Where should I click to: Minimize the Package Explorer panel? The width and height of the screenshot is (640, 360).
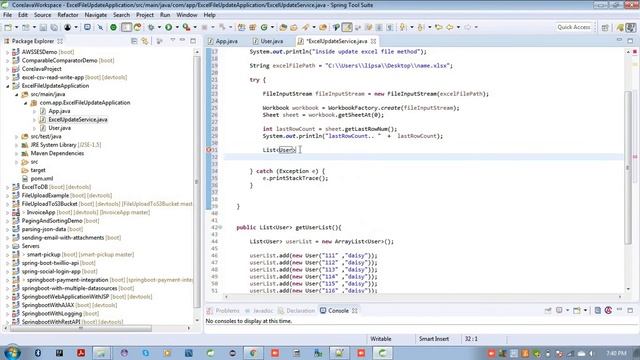coord(182,40)
